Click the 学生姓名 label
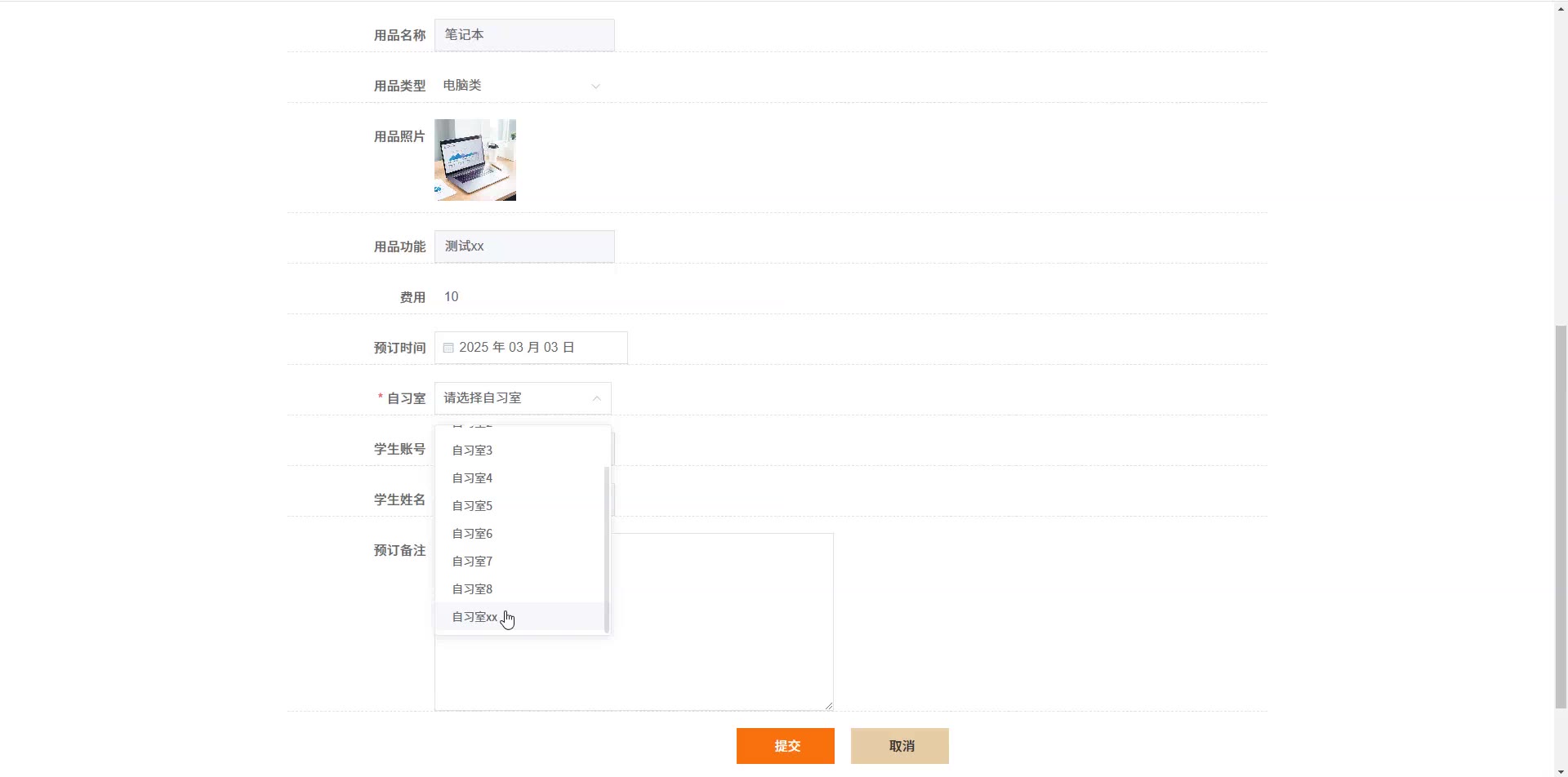The width and height of the screenshot is (1568, 777). click(399, 500)
